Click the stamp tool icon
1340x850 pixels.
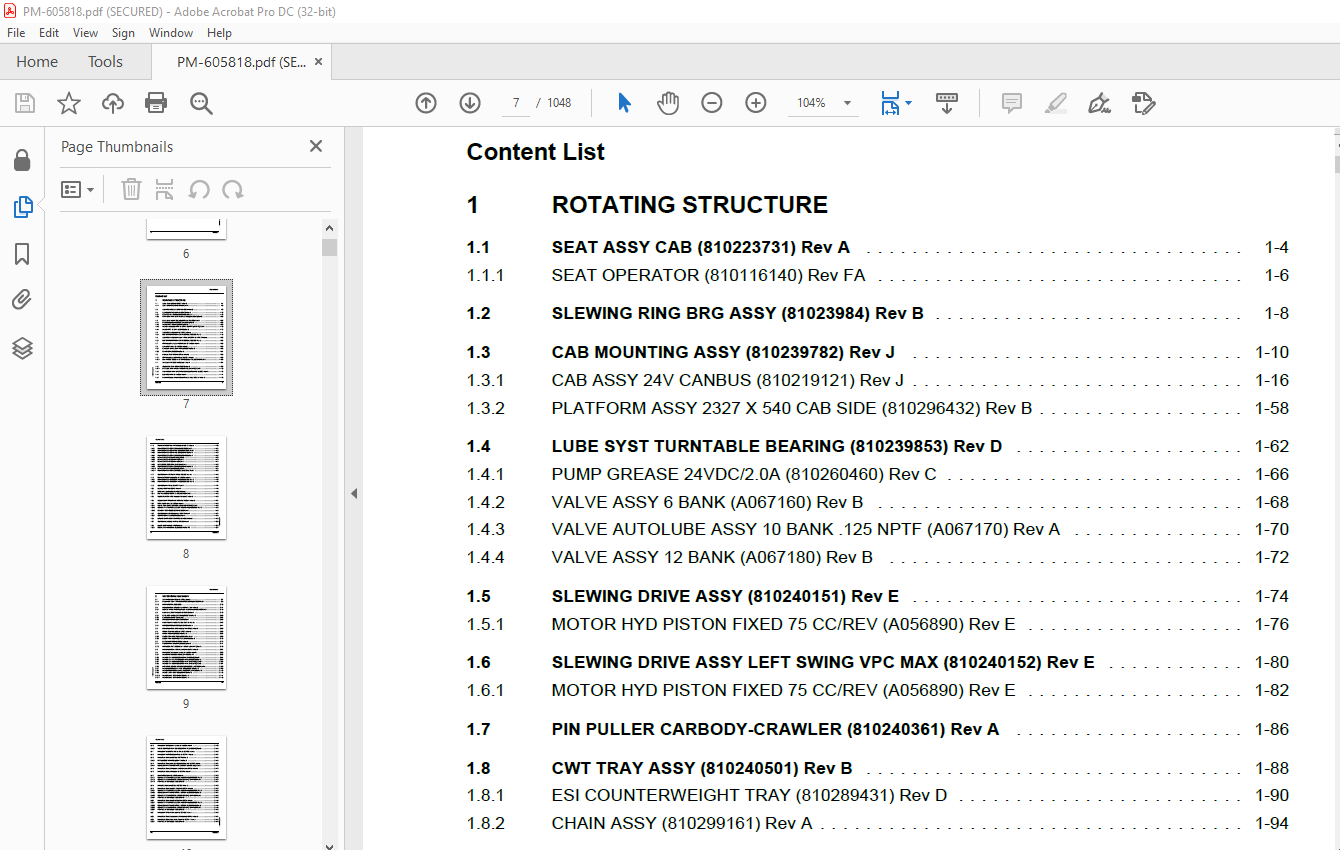click(x=1144, y=103)
